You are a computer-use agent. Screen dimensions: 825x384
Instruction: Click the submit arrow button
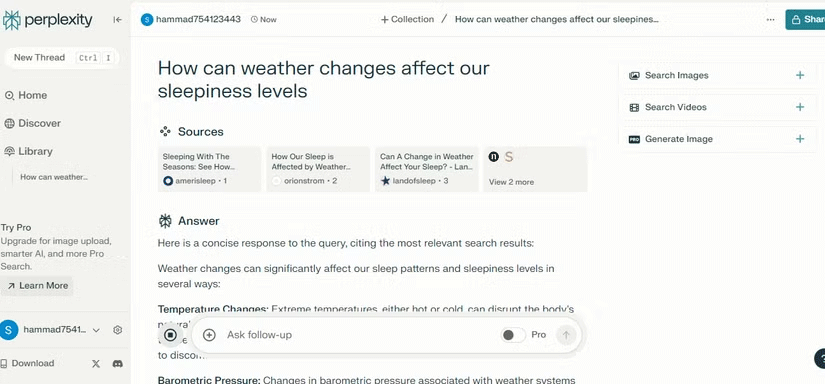click(566, 335)
